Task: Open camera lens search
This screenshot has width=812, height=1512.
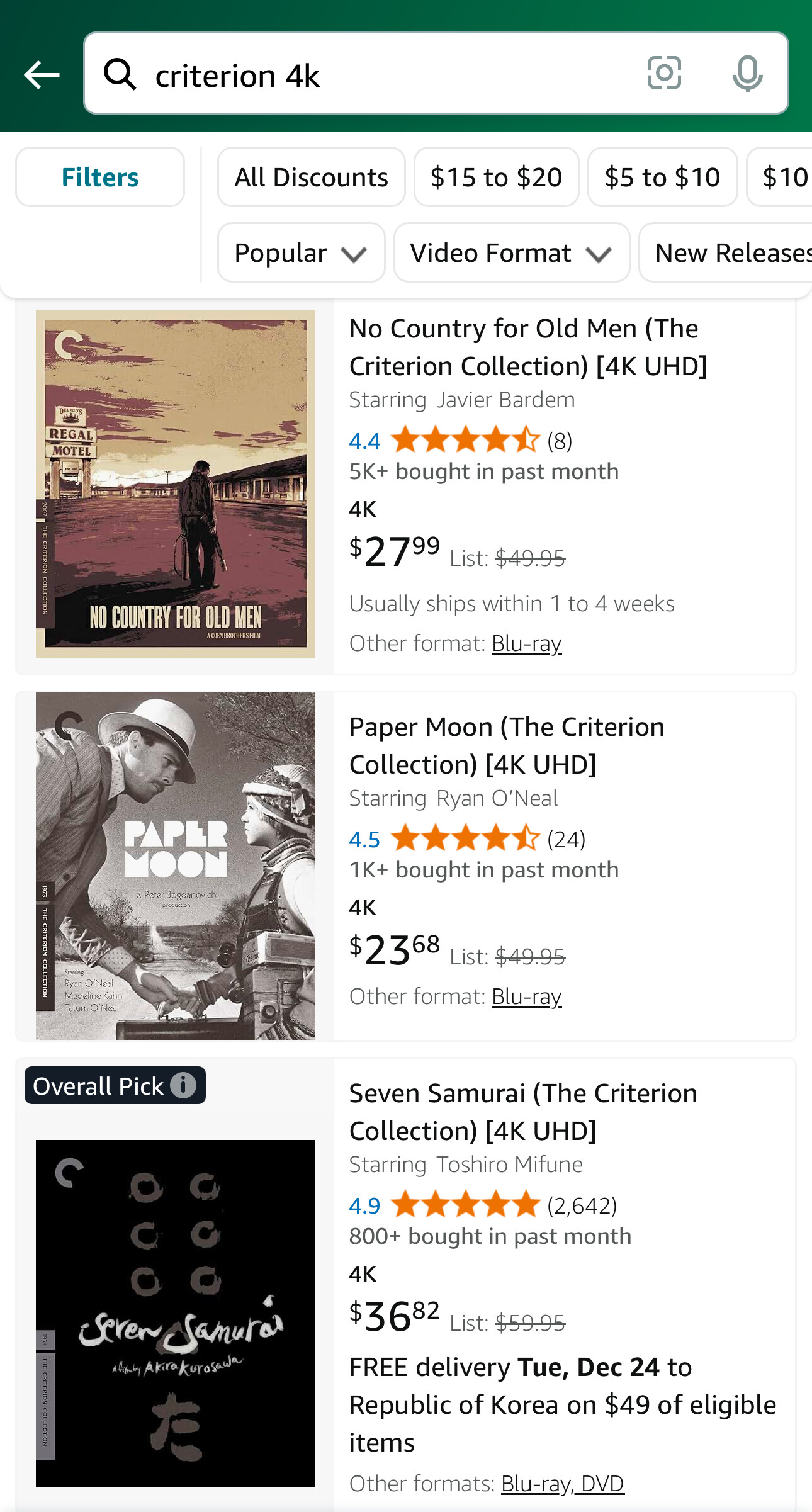Action: (x=664, y=73)
